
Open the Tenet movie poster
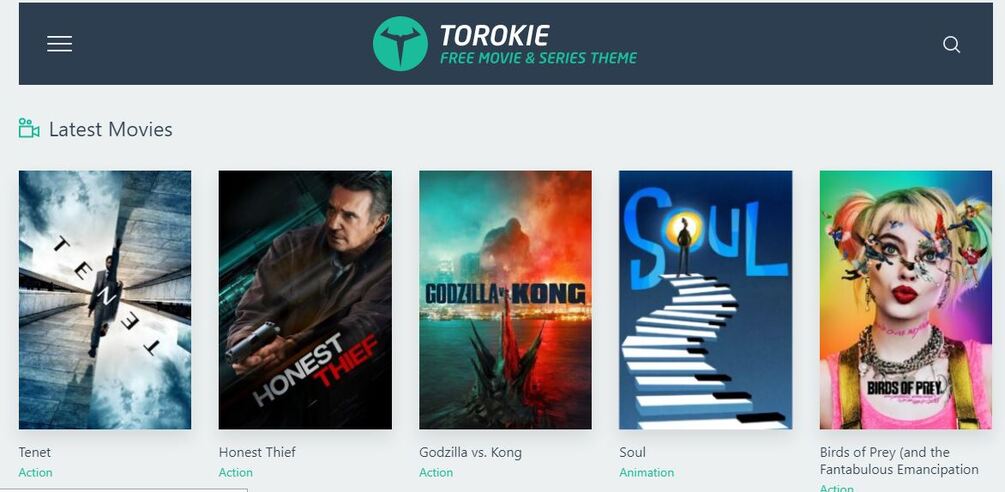pos(104,300)
